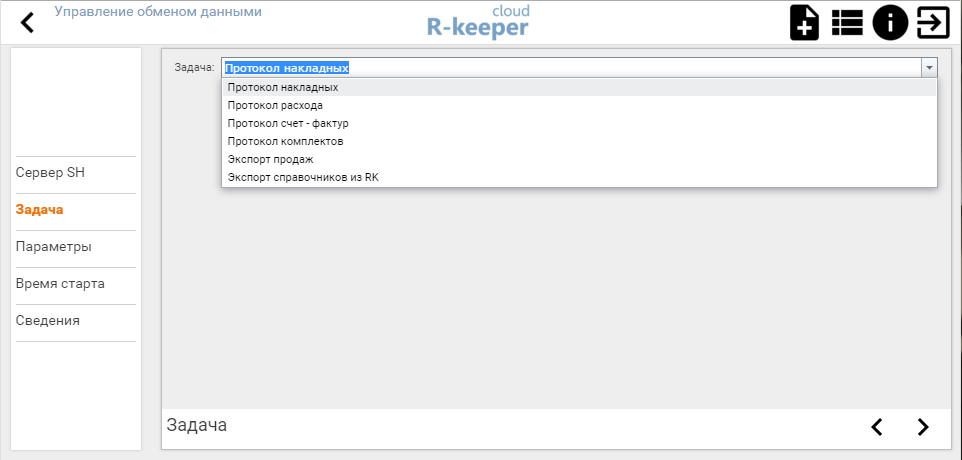Click the Задача combo box text field
The width and height of the screenshot is (962, 460).
point(570,68)
